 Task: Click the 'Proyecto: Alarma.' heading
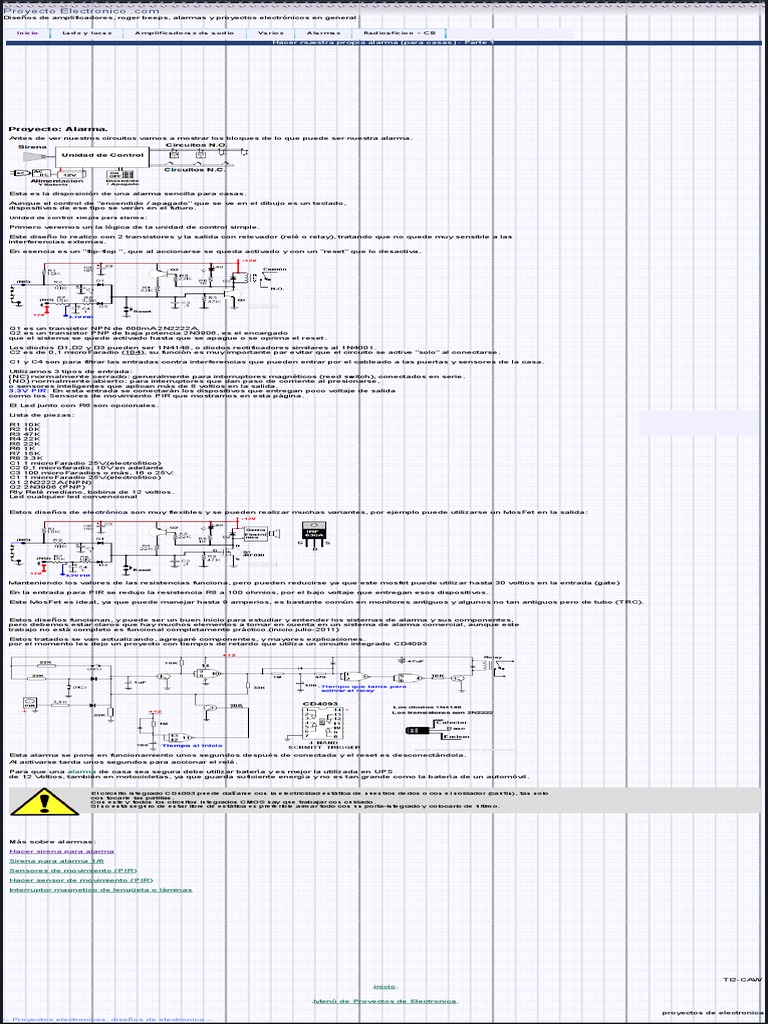tap(58, 129)
